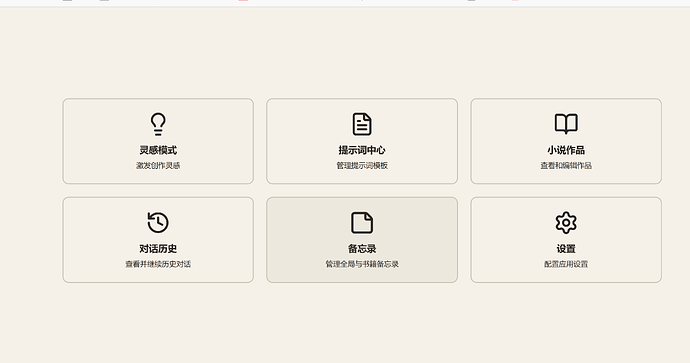Open the 提示词中心 card title

coord(362,150)
